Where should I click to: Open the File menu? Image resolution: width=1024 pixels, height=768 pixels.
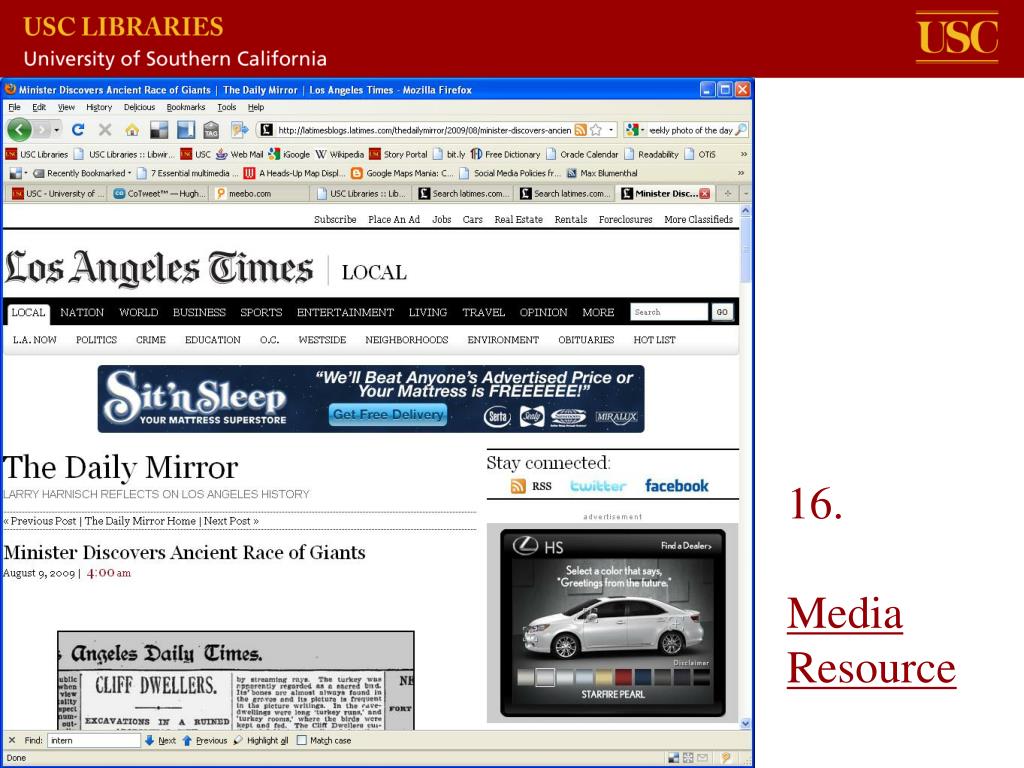coord(14,107)
